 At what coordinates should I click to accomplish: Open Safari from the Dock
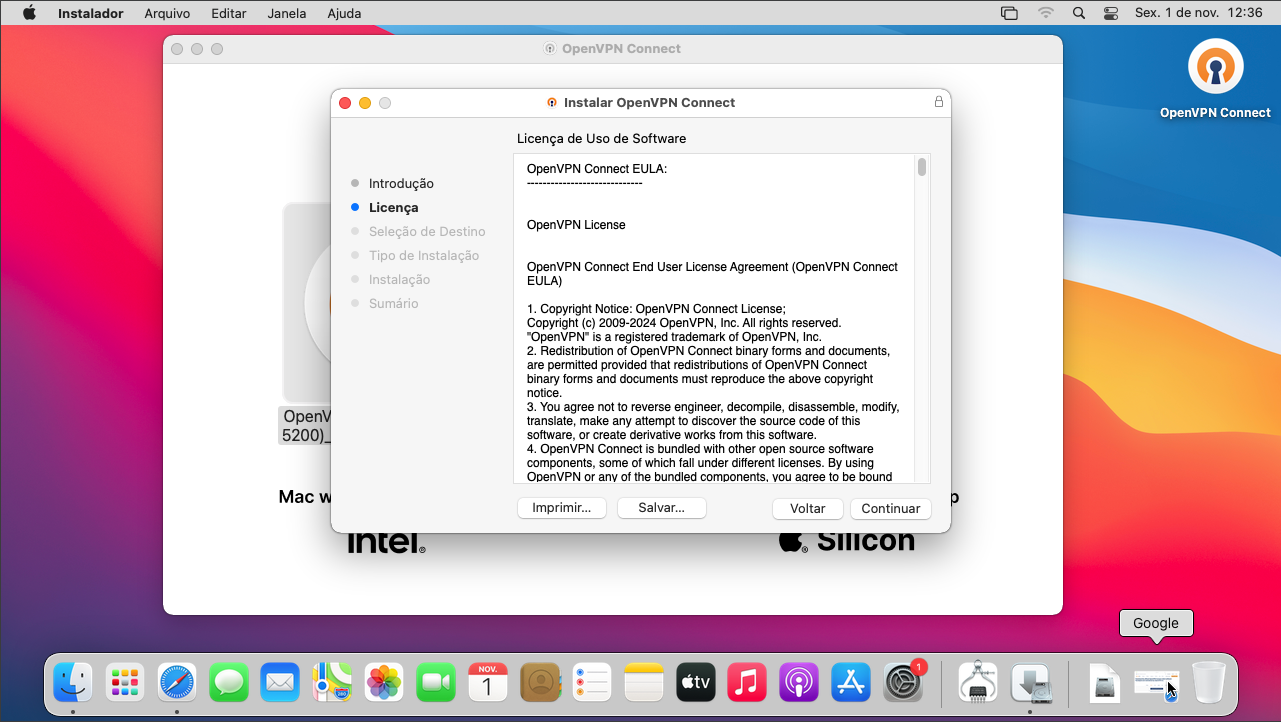(177, 682)
